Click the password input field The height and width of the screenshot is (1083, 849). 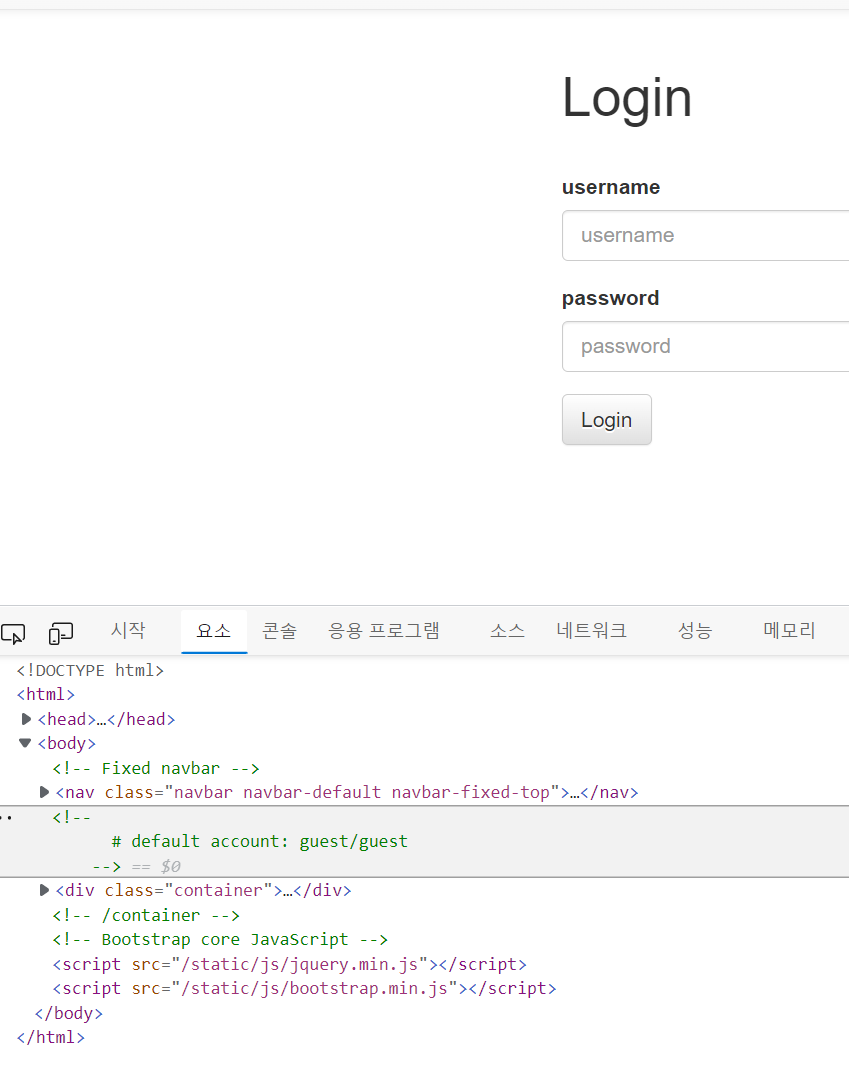tap(705, 347)
